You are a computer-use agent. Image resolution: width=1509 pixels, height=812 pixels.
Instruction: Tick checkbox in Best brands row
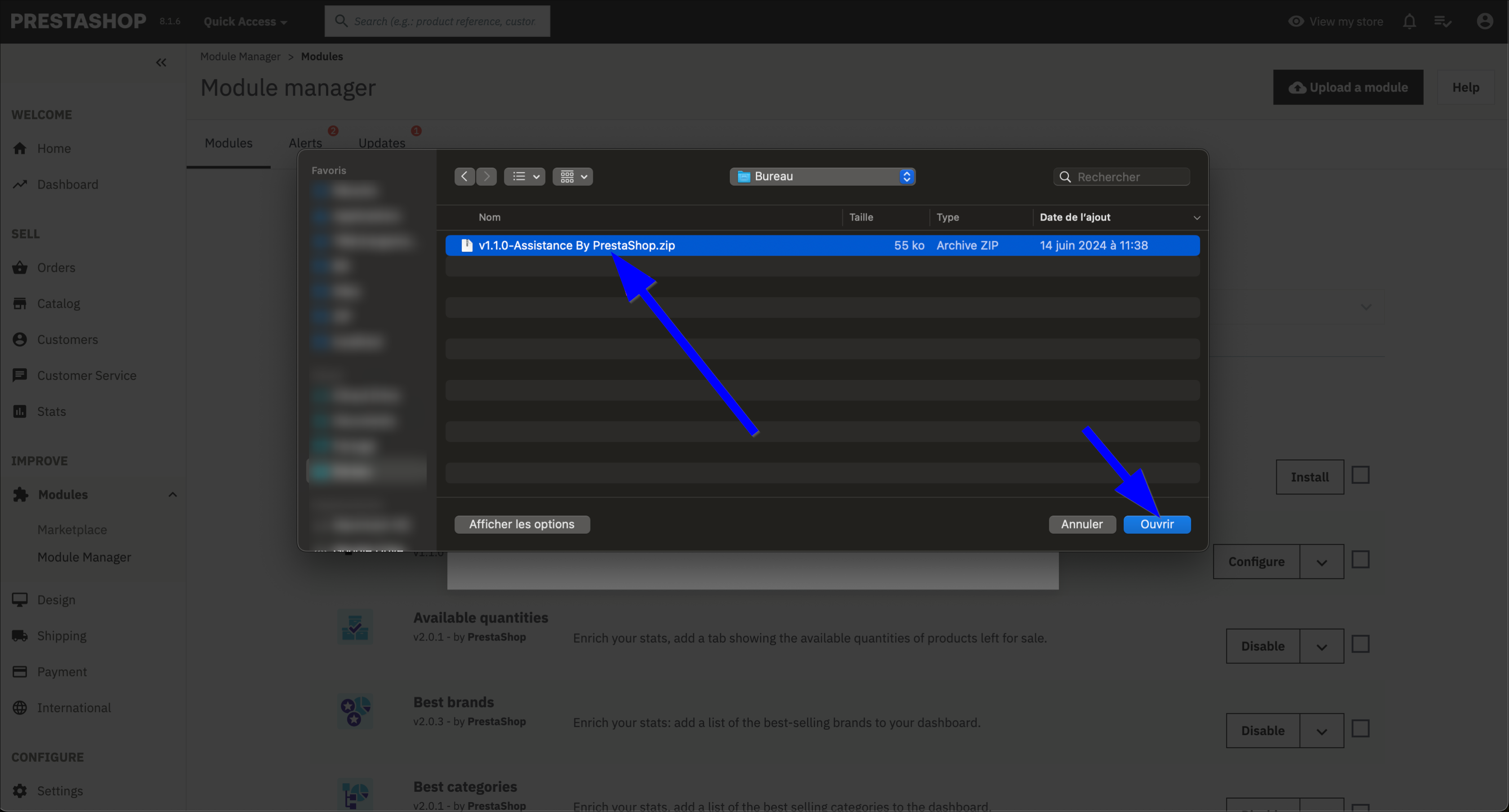click(1360, 729)
